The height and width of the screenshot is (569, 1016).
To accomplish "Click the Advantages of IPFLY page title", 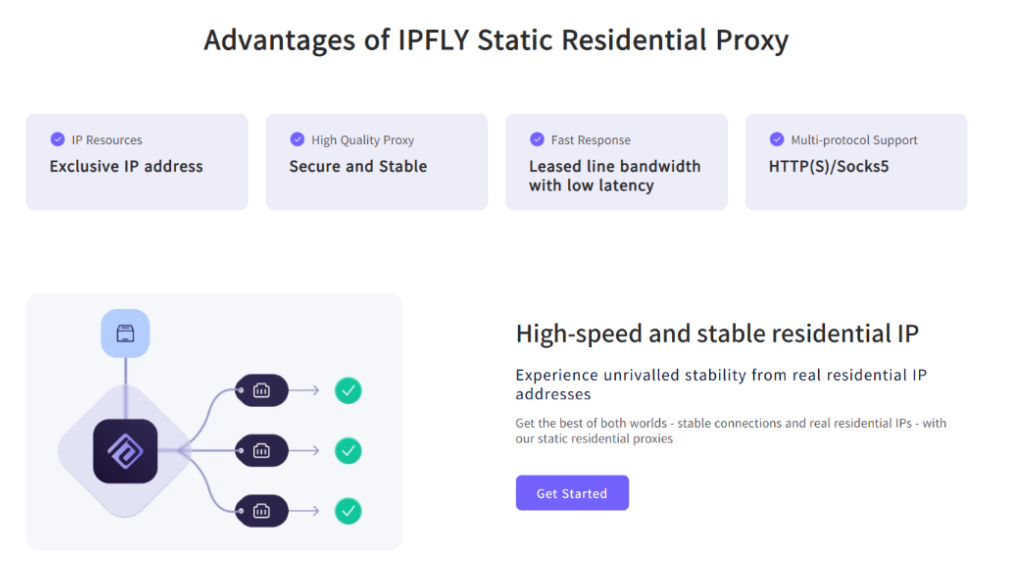I will 496,40.
